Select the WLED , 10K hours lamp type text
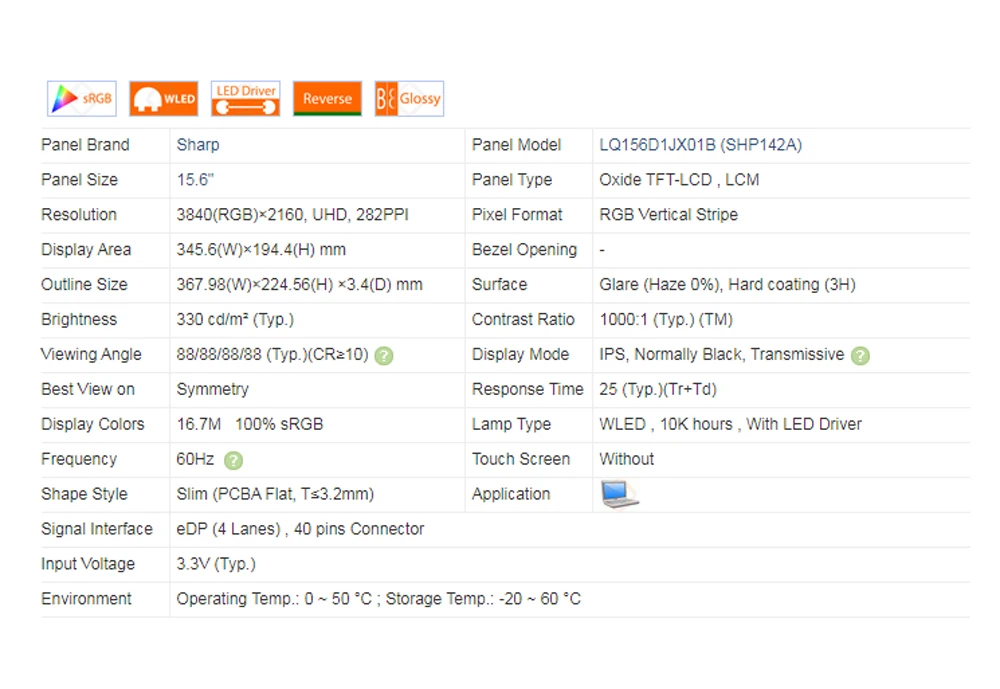The height and width of the screenshot is (689, 1000). pos(730,425)
